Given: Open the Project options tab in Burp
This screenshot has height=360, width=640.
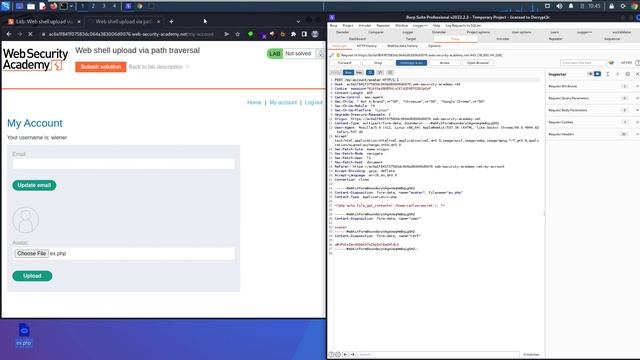Looking at the screenshot, I should click(478, 32).
